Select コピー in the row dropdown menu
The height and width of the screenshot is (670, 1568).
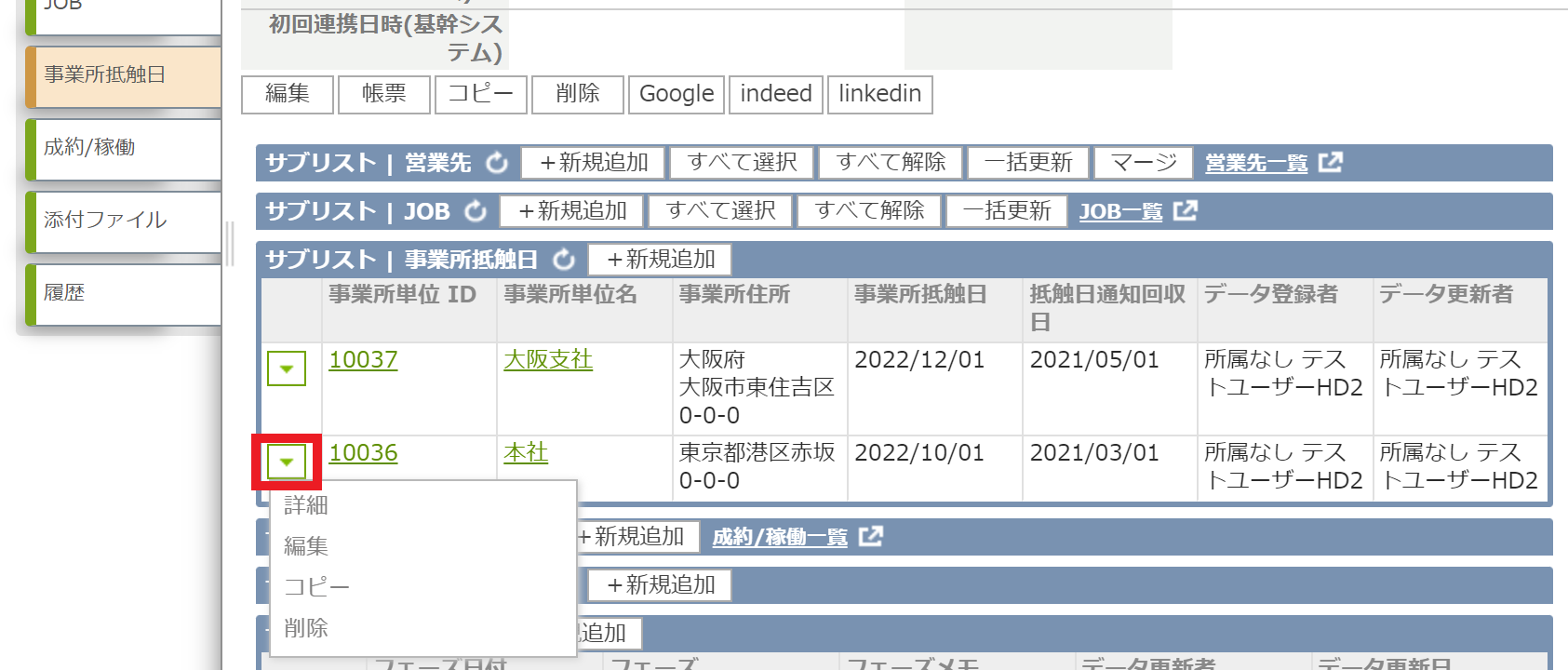coord(316,587)
